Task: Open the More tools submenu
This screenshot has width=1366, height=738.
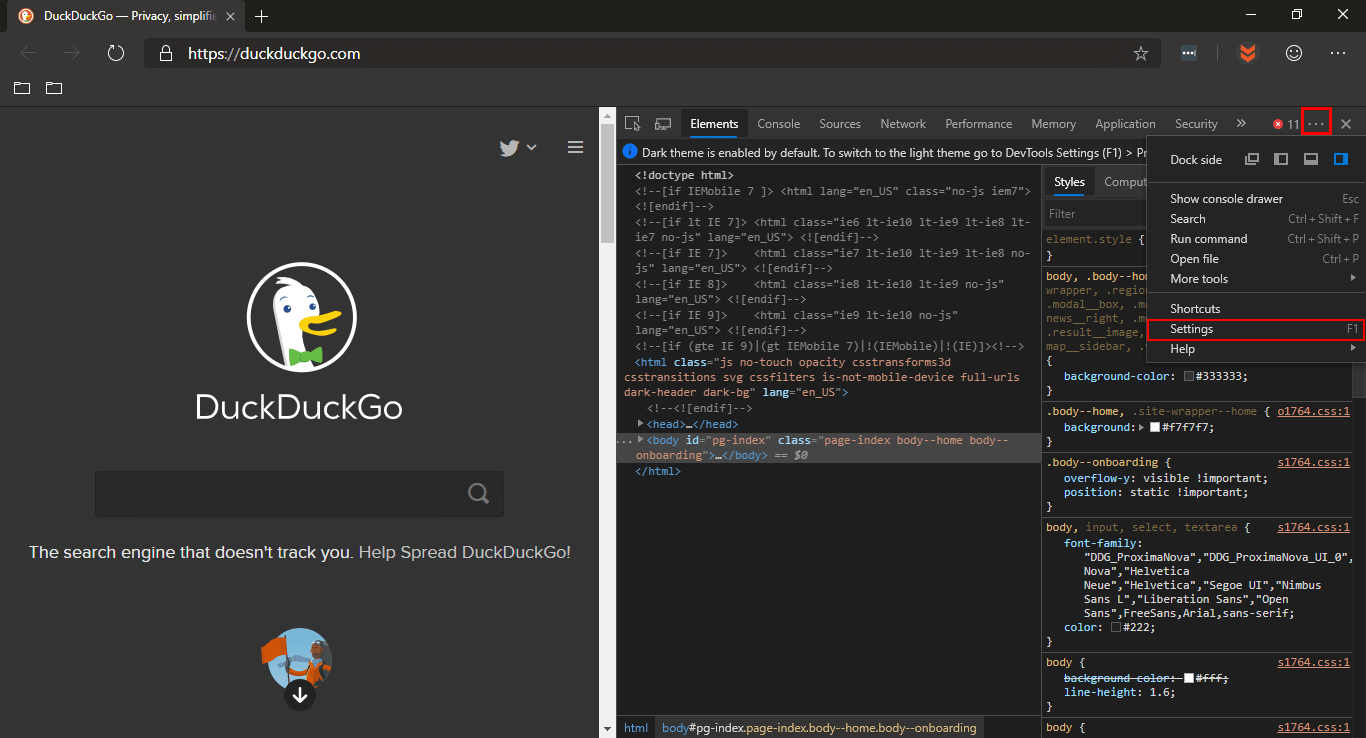Action: 1256,279
